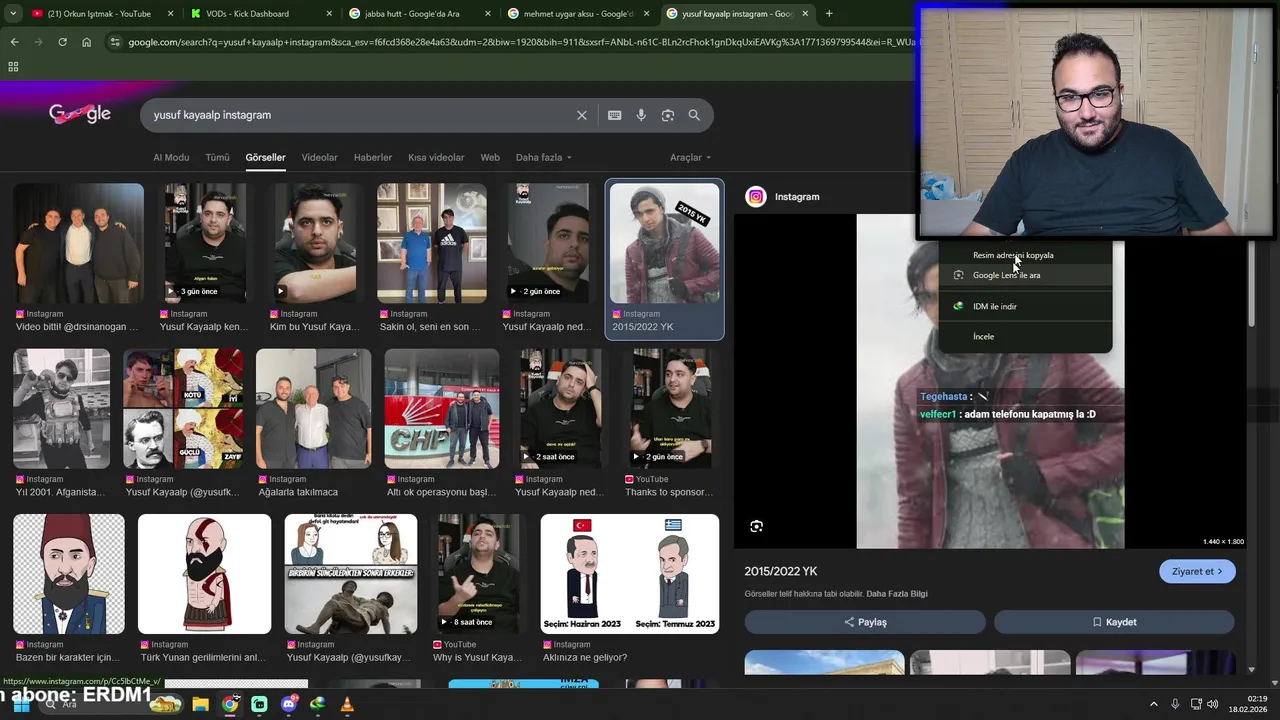1280x720 pixels.
Task: View site information icon in address bar
Action: coord(115,42)
